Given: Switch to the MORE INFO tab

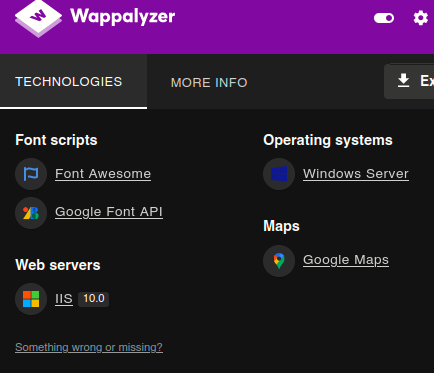Looking at the screenshot, I should pyautogui.click(x=209, y=82).
